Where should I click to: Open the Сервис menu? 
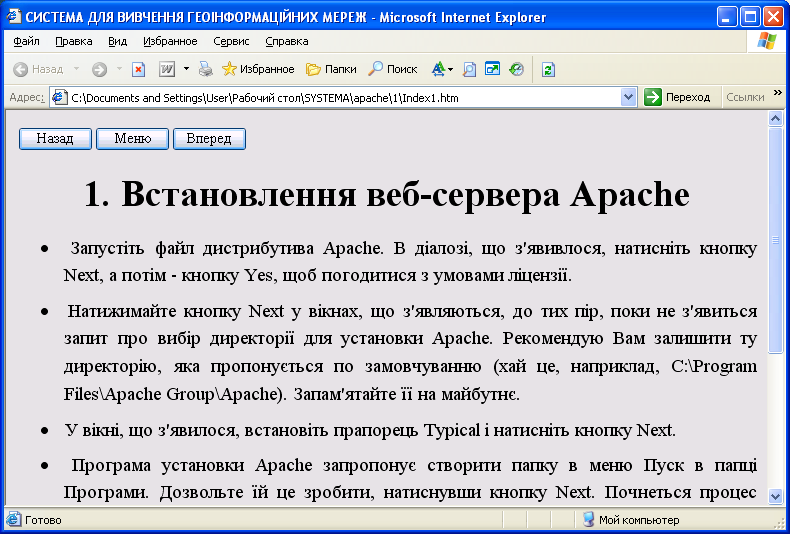pyautogui.click(x=231, y=41)
